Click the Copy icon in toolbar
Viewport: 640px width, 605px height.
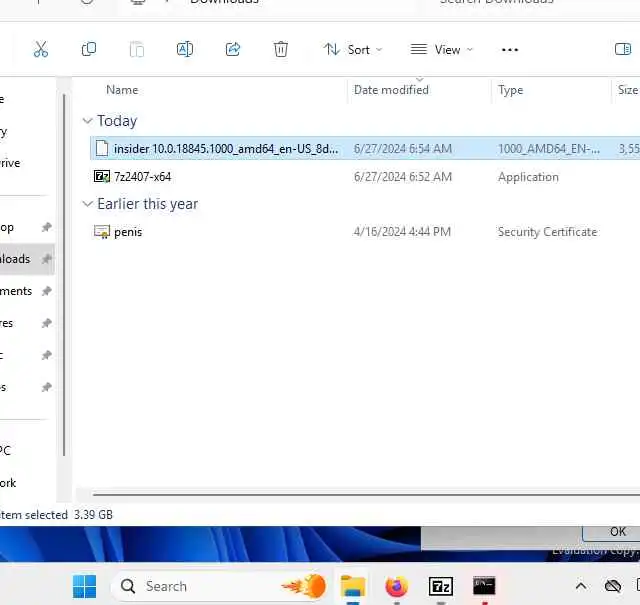click(x=89, y=49)
